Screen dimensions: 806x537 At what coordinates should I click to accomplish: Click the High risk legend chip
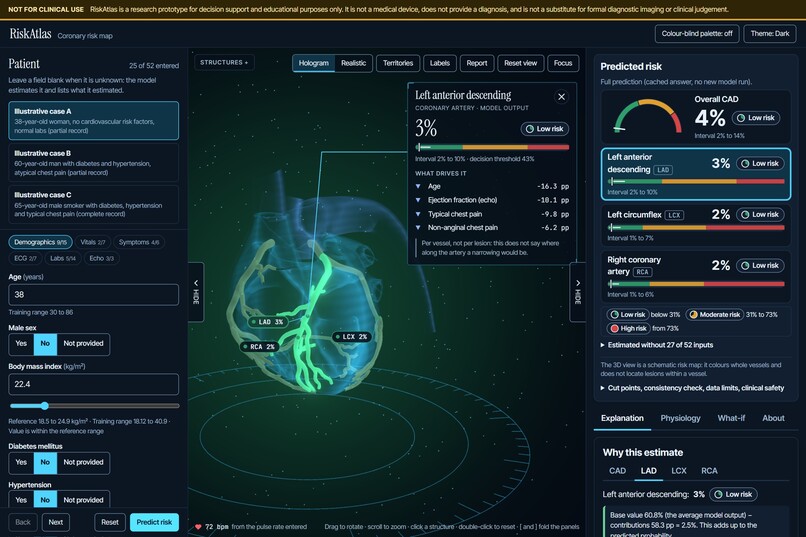click(x=628, y=328)
